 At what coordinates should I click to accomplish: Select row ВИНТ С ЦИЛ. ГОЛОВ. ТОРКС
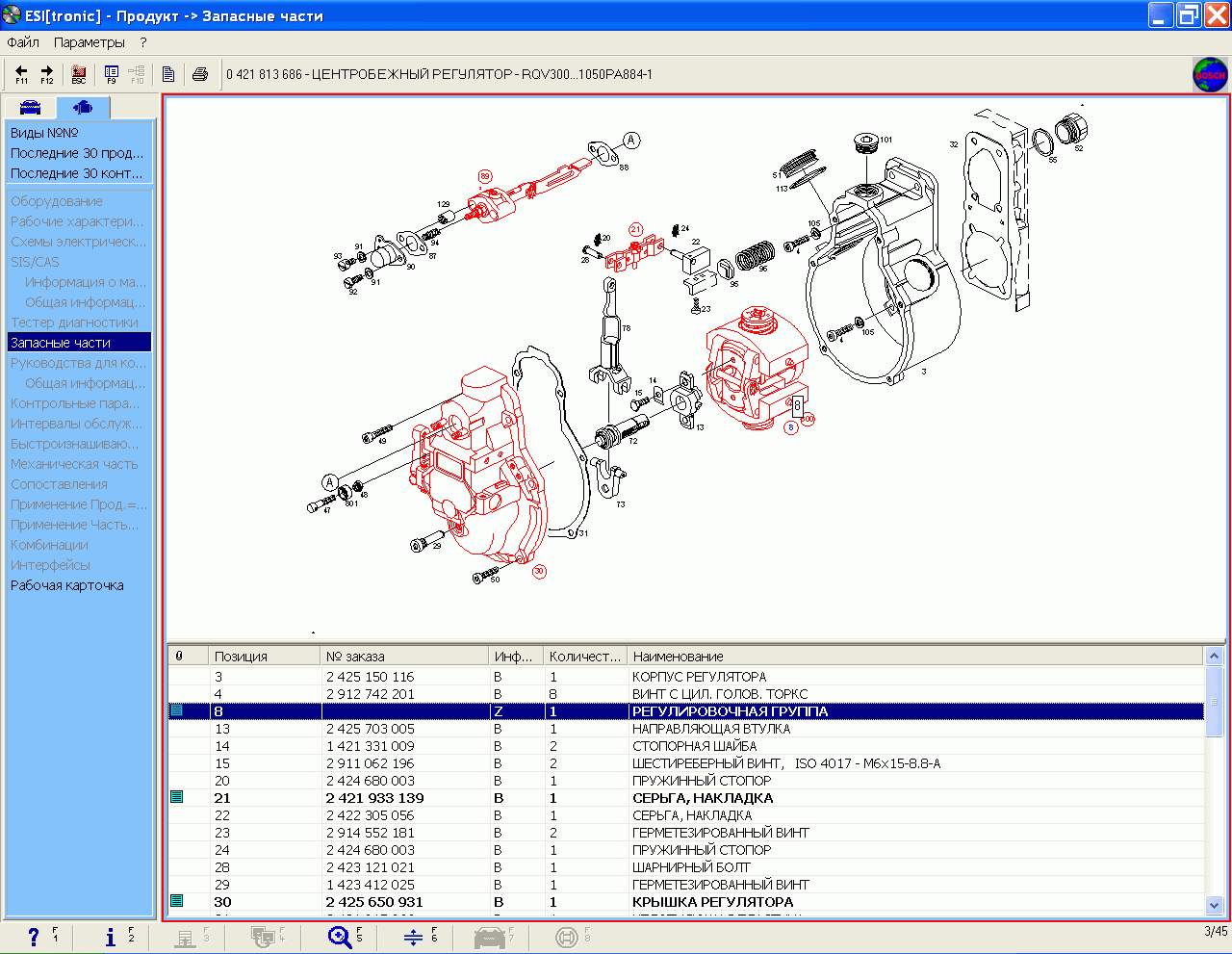[x=686, y=694]
